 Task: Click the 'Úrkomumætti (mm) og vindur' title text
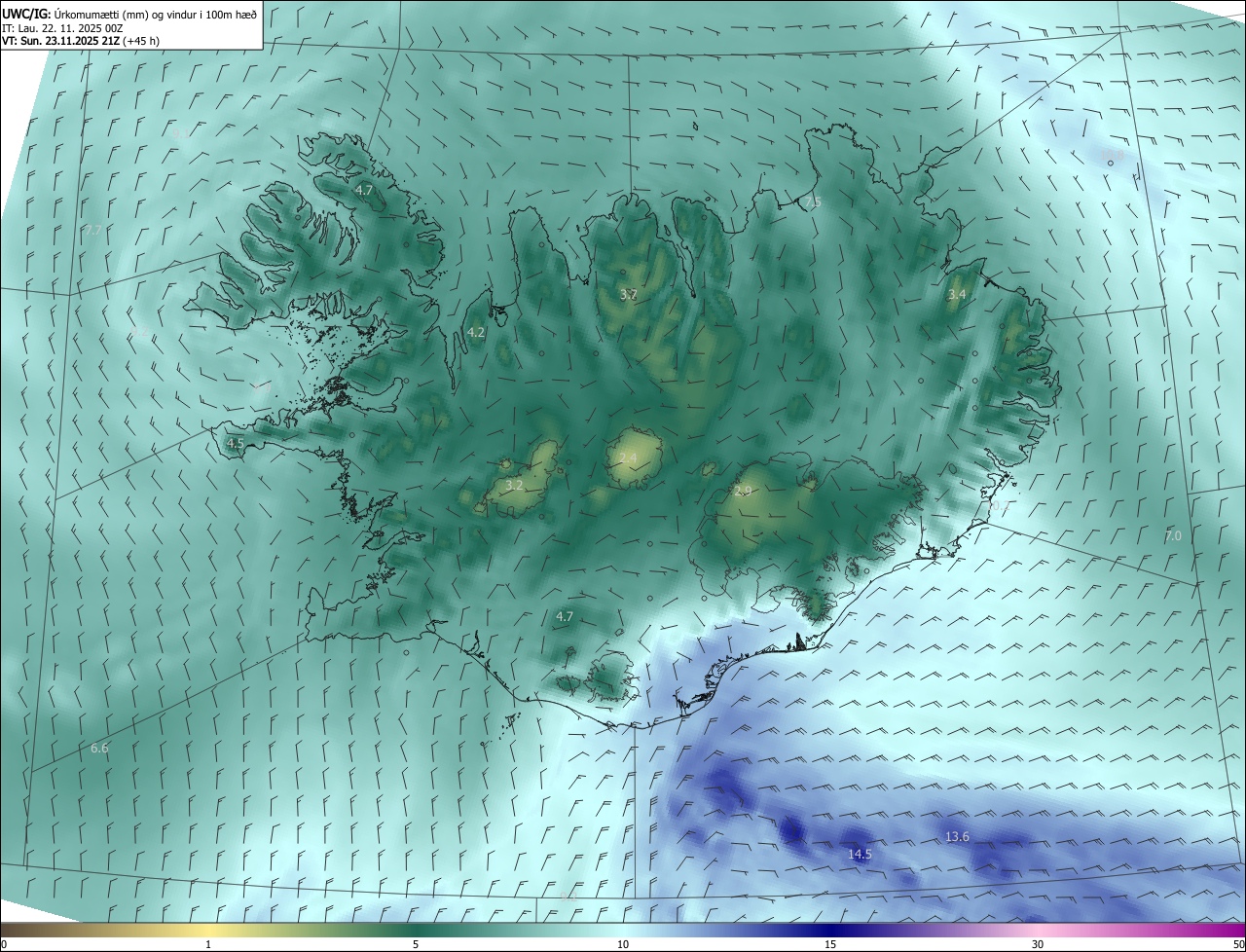(x=155, y=13)
